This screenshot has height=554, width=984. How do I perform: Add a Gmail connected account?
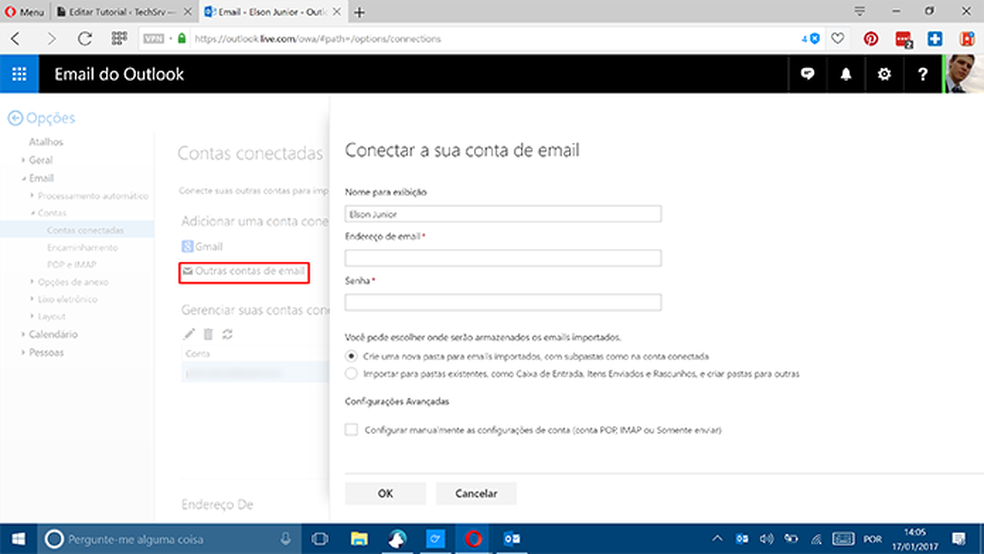coord(202,247)
